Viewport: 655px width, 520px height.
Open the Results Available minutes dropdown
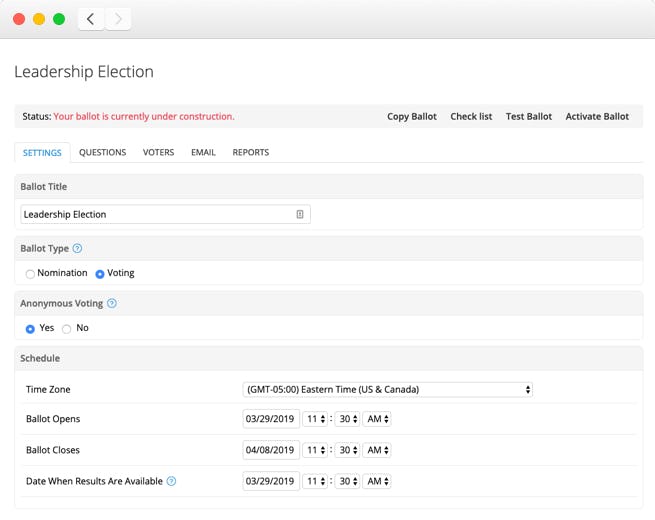(348, 481)
